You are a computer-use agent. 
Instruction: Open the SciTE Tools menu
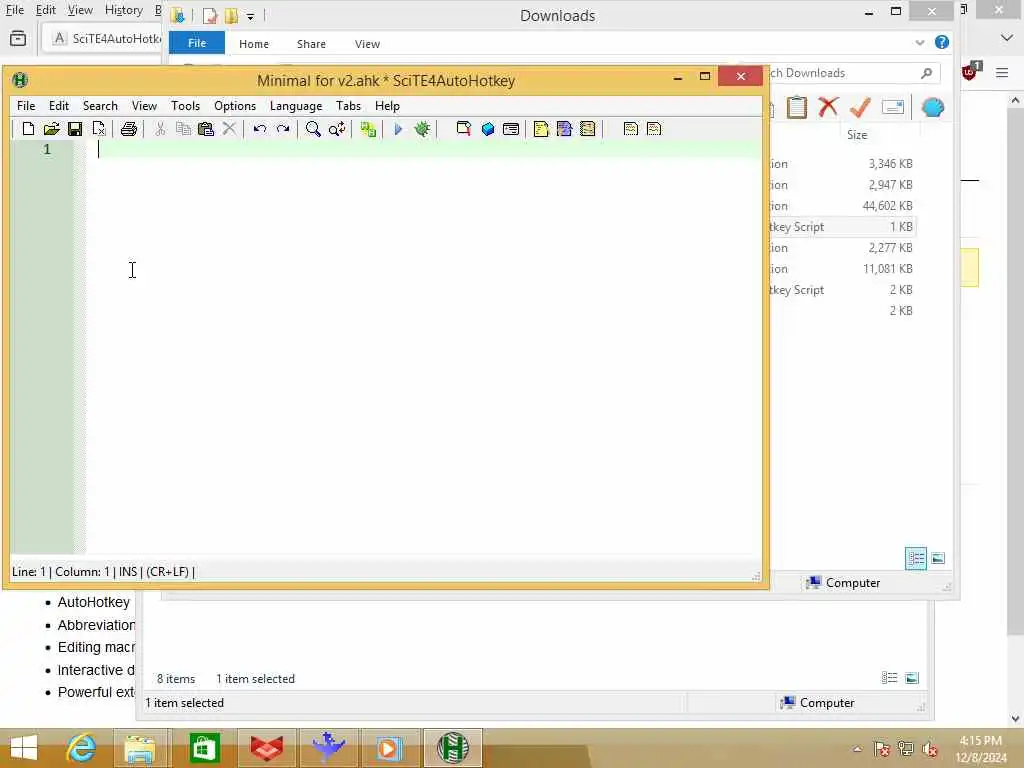185,106
